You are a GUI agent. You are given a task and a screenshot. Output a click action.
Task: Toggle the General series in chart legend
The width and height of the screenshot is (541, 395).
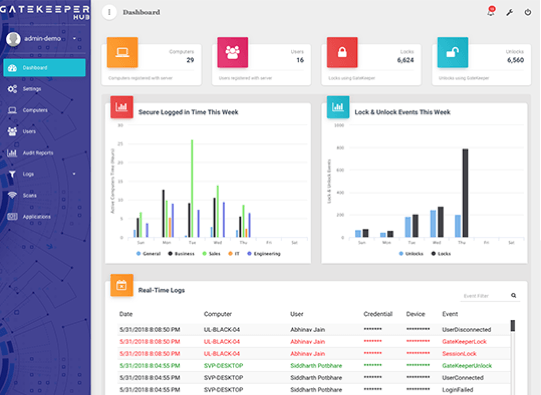click(148, 254)
